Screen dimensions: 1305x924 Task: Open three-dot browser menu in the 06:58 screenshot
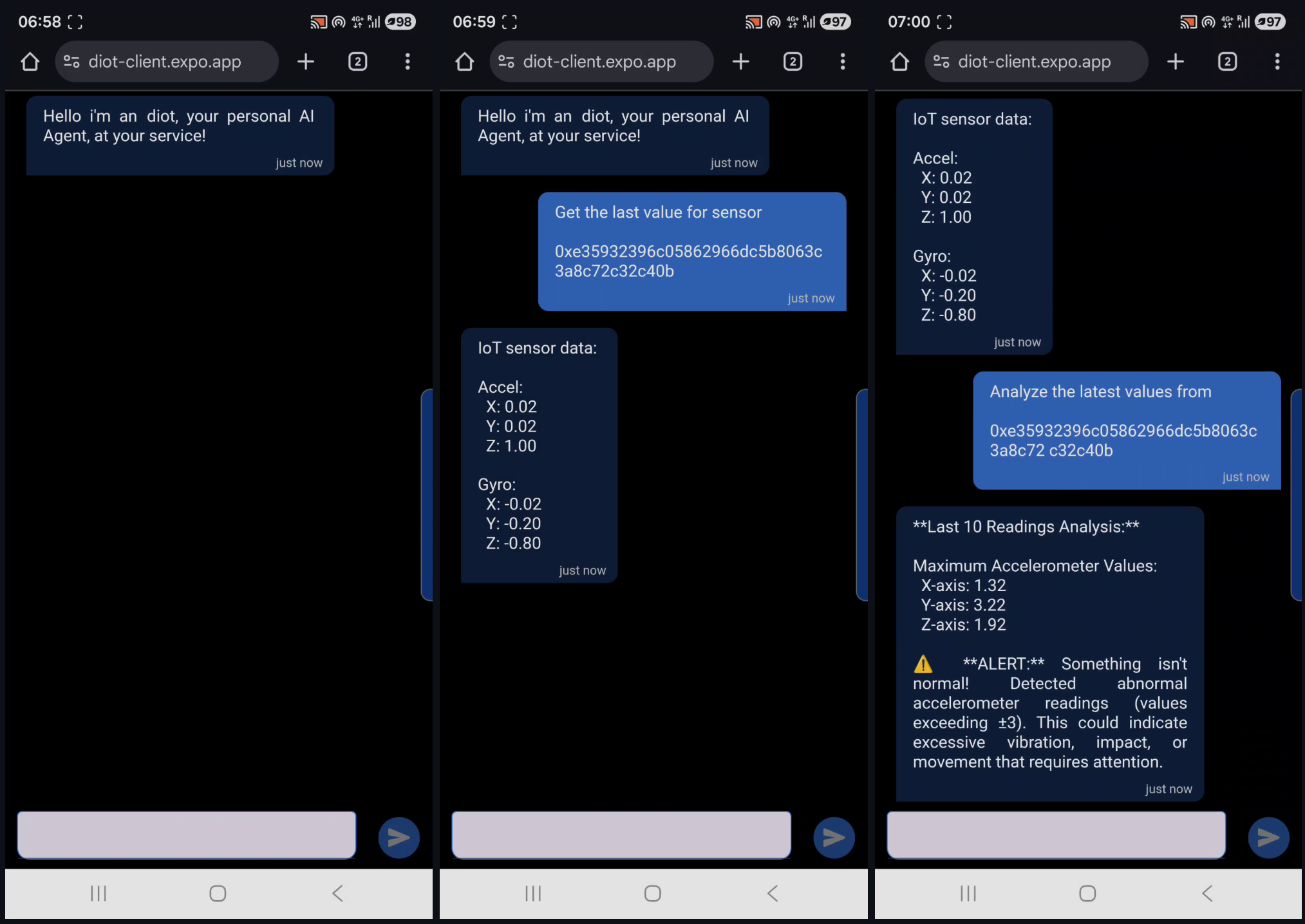point(408,62)
